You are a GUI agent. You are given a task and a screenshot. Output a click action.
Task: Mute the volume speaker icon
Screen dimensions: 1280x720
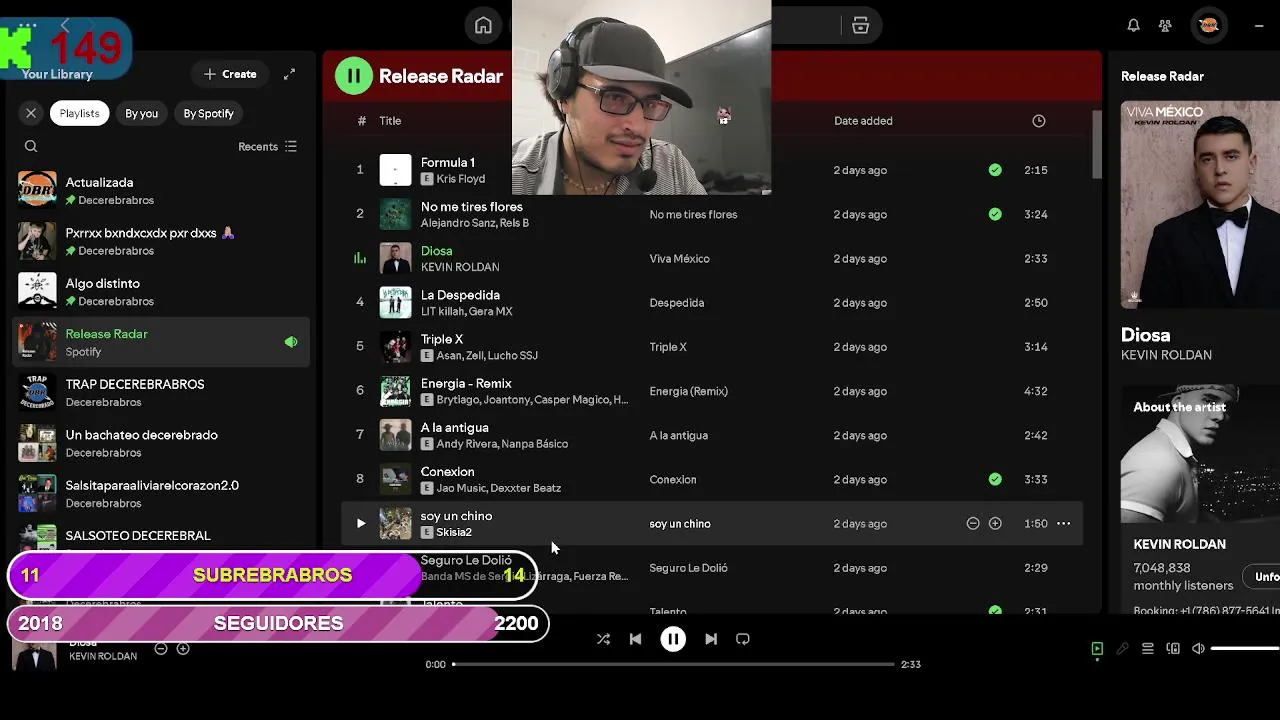(1198, 649)
